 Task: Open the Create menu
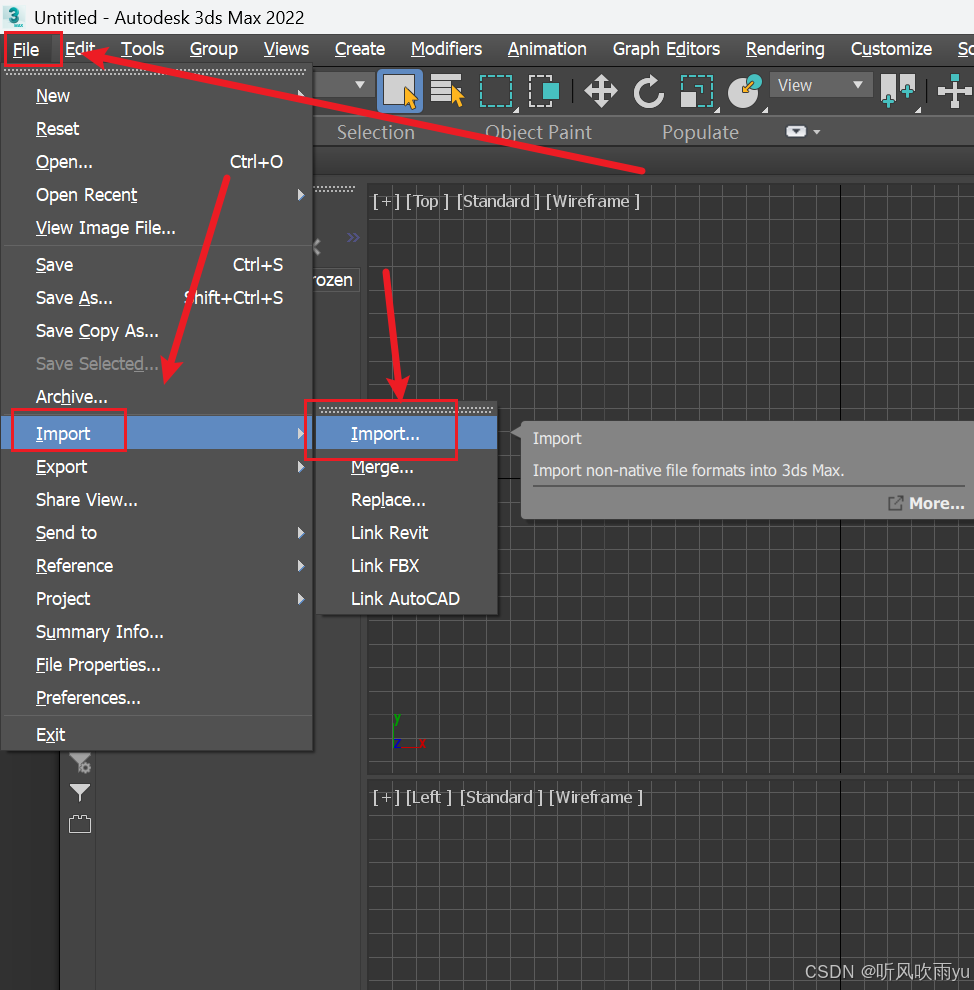pyautogui.click(x=360, y=49)
